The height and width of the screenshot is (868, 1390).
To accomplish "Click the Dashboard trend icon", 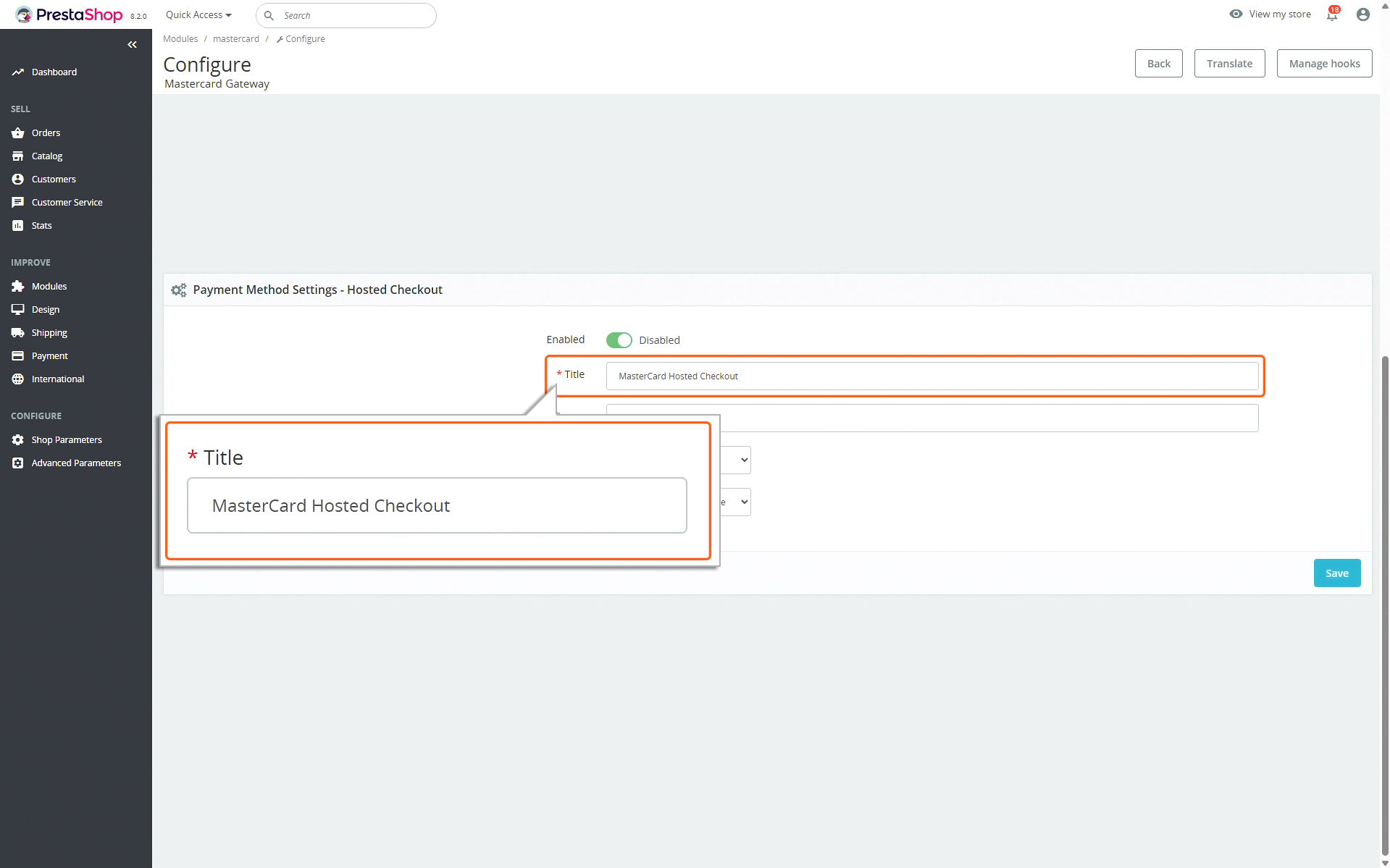I will click(18, 72).
